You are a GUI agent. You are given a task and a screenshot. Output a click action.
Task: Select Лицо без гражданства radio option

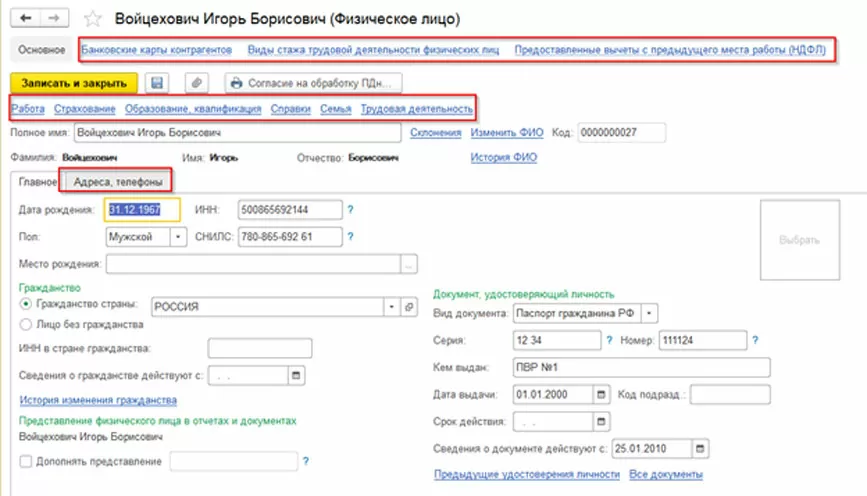click(x=26, y=324)
